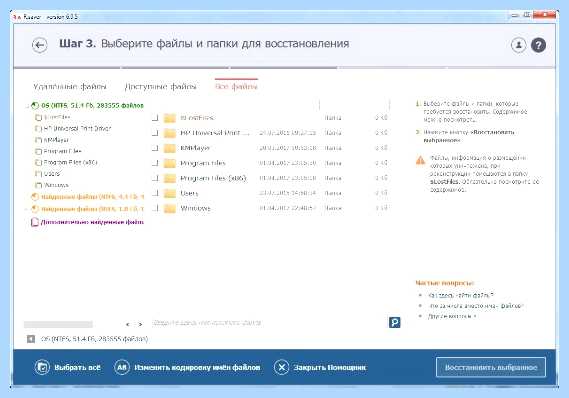The width and height of the screenshot is (569, 398).
Task: Select KMPlayer in the folder tree
Action: click(x=56, y=140)
